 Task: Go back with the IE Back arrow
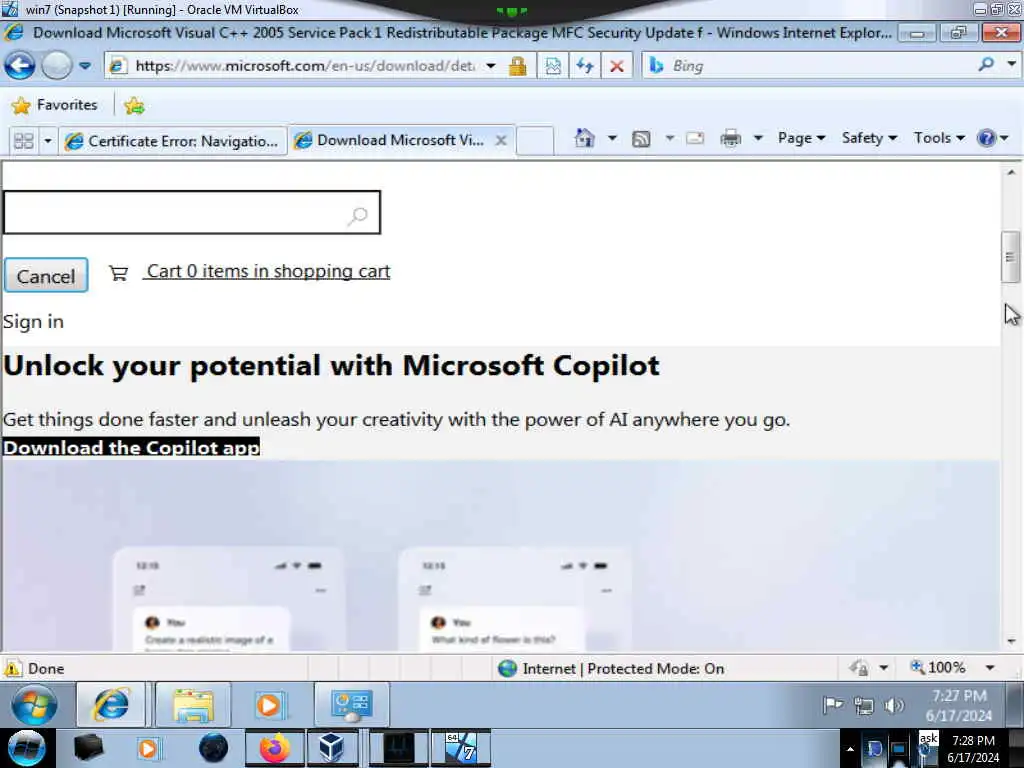20,65
